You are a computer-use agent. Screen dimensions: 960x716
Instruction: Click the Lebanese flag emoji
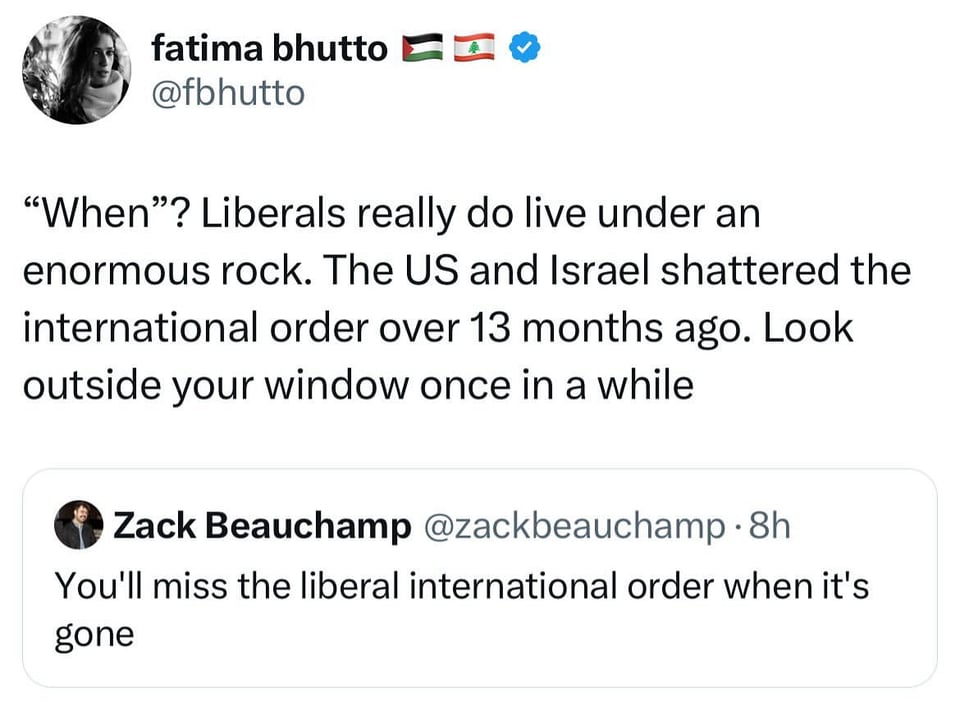click(x=476, y=47)
